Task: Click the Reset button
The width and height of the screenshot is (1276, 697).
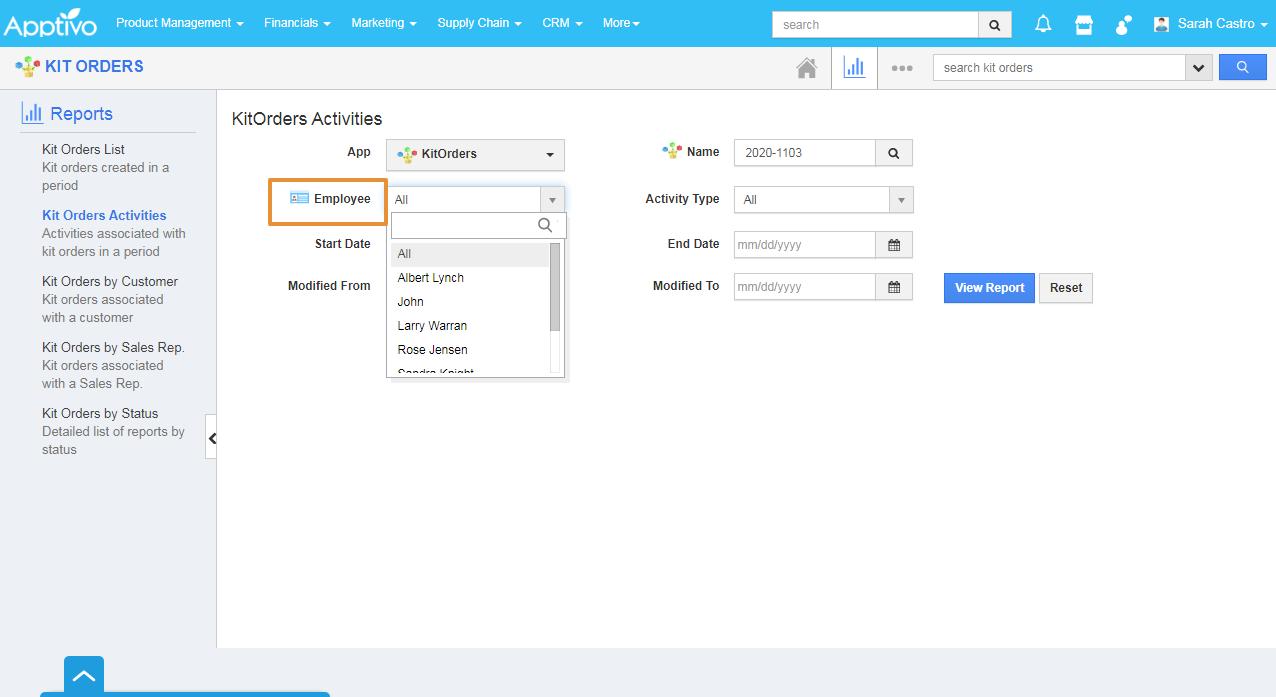Action: [1065, 288]
